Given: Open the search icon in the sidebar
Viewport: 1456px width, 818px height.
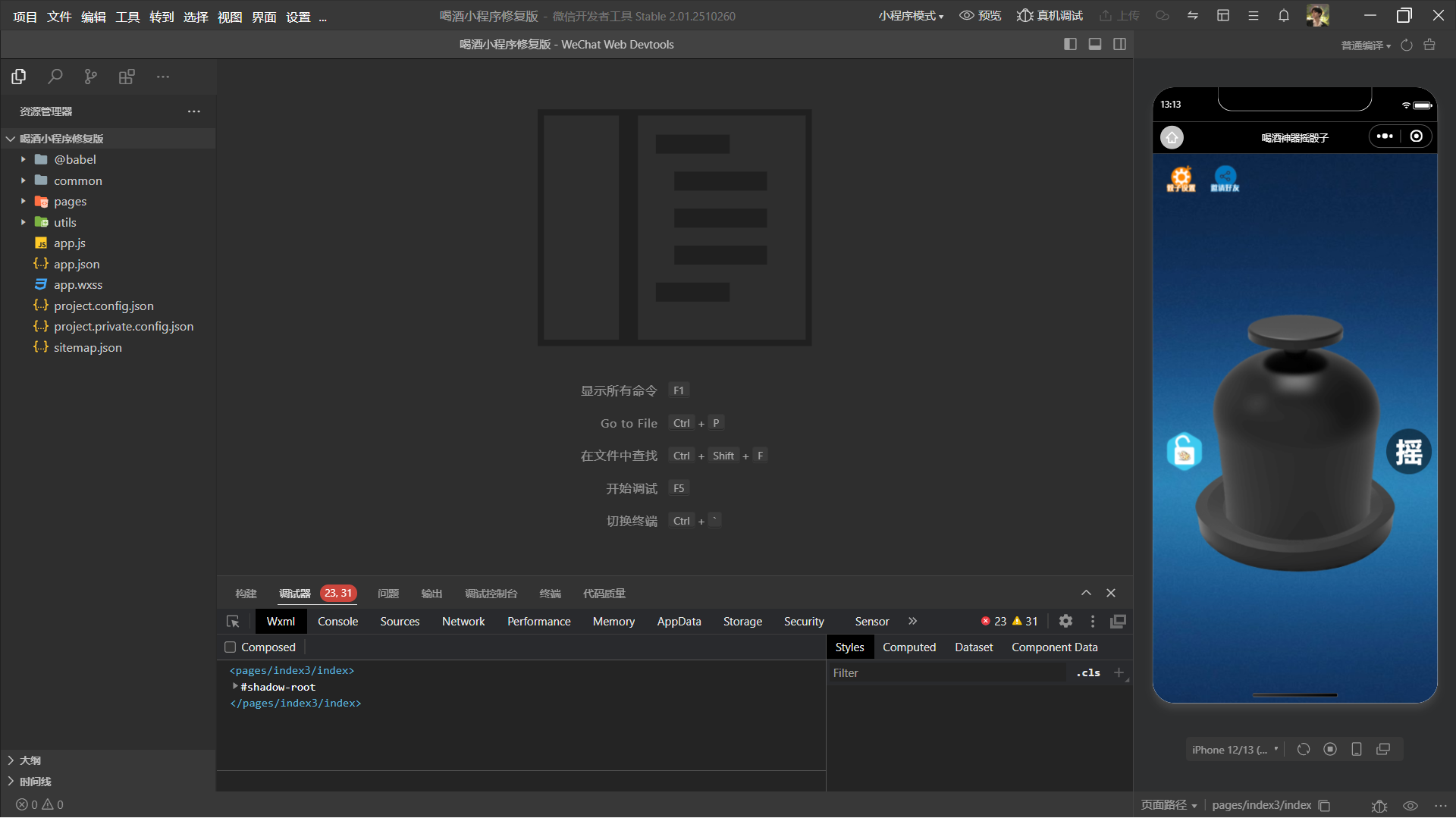Looking at the screenshot, I should coord(55,77).
